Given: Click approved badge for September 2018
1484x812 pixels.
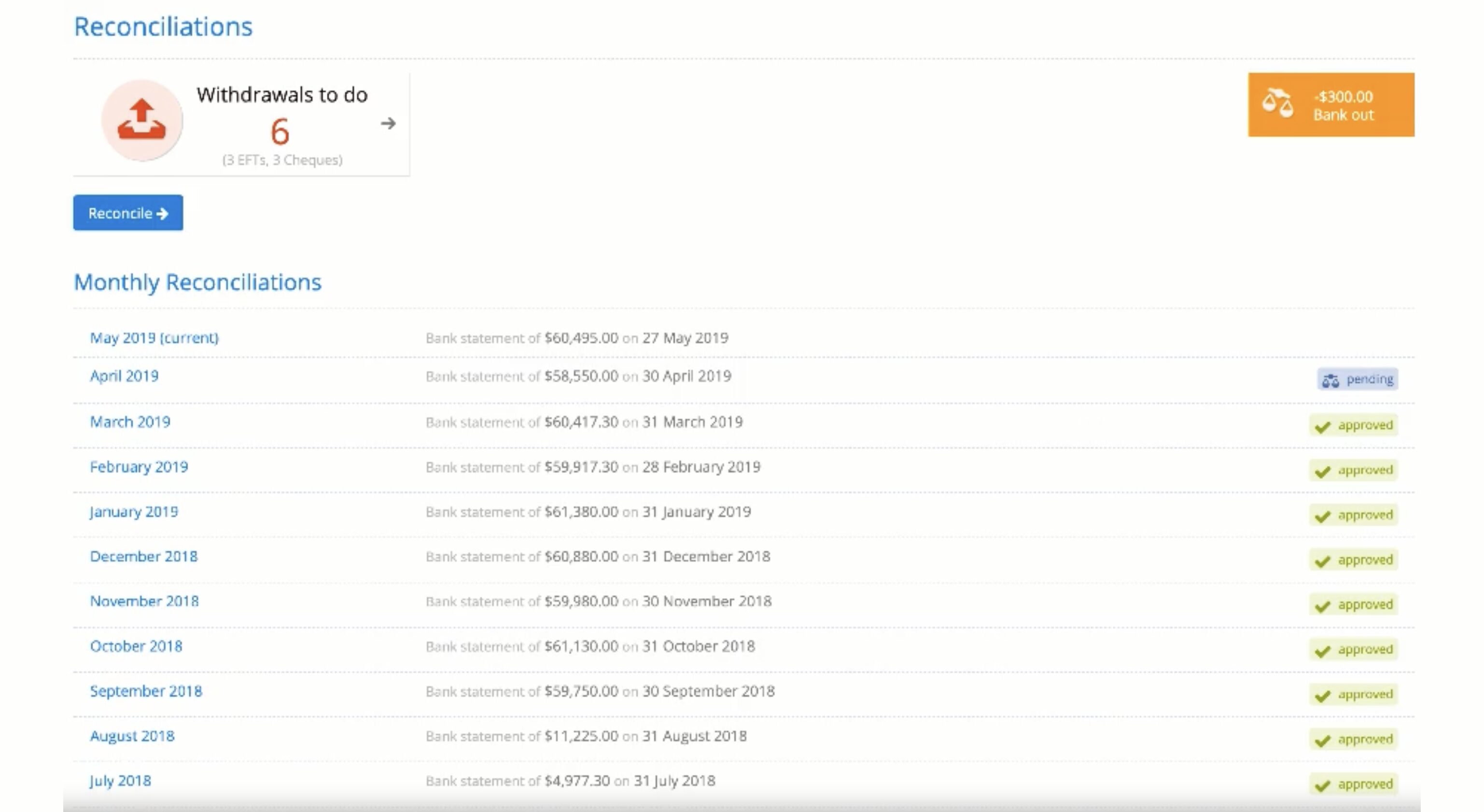Looking at the screenshot, I should click(x=1353, y=695).
